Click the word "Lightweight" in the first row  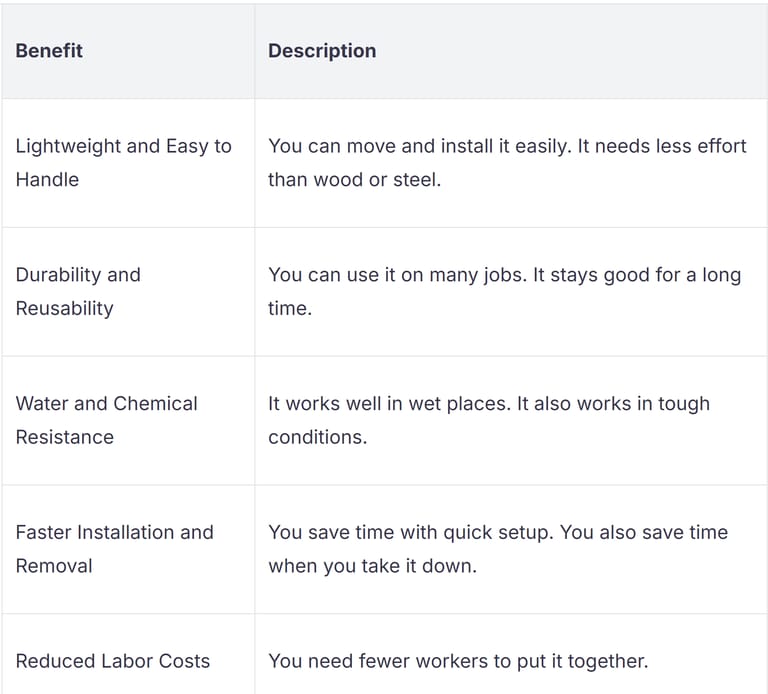coord(68,146)
